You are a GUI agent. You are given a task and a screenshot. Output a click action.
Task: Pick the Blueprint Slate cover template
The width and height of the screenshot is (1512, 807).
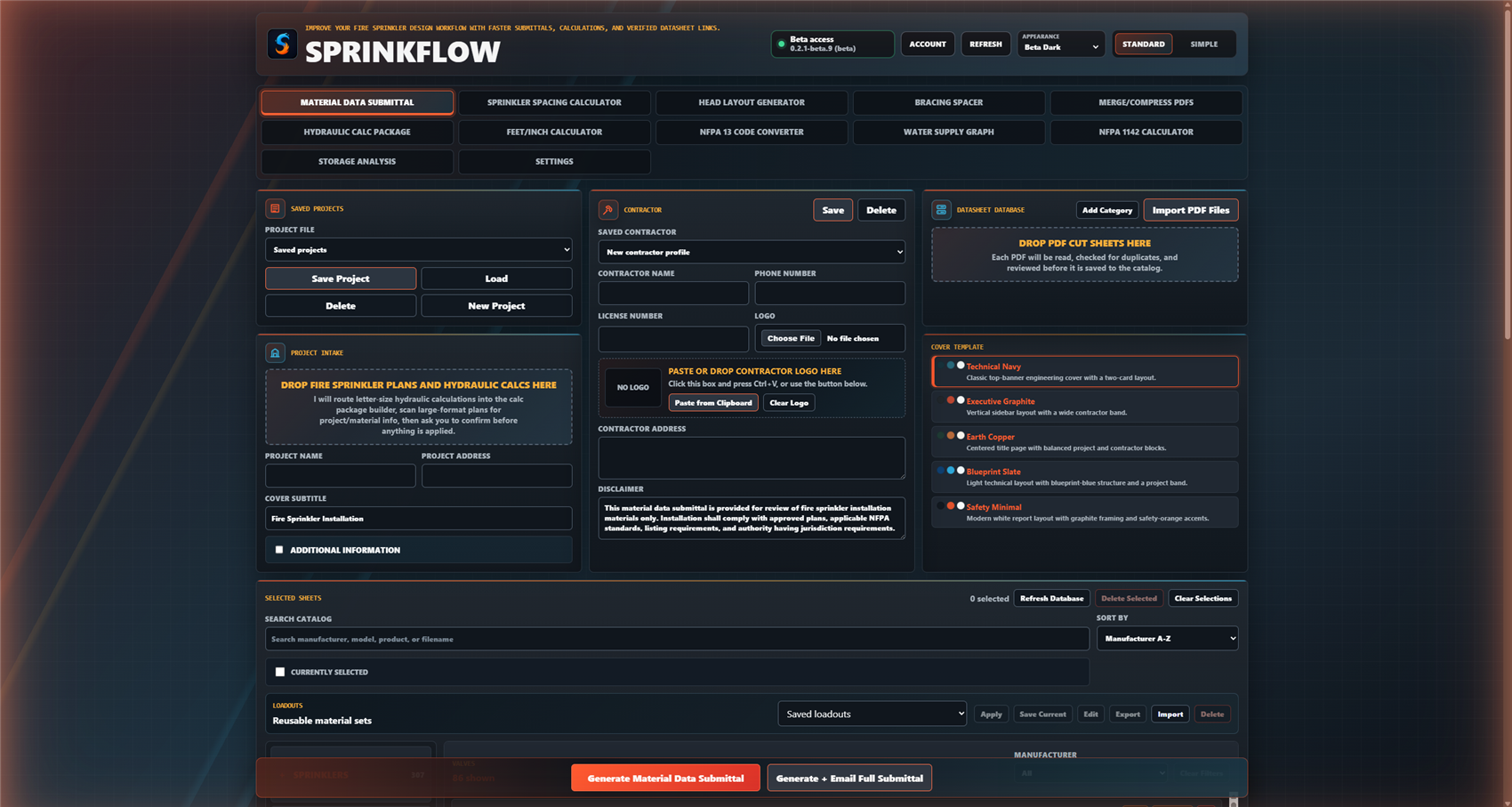tap(1085, 477)
